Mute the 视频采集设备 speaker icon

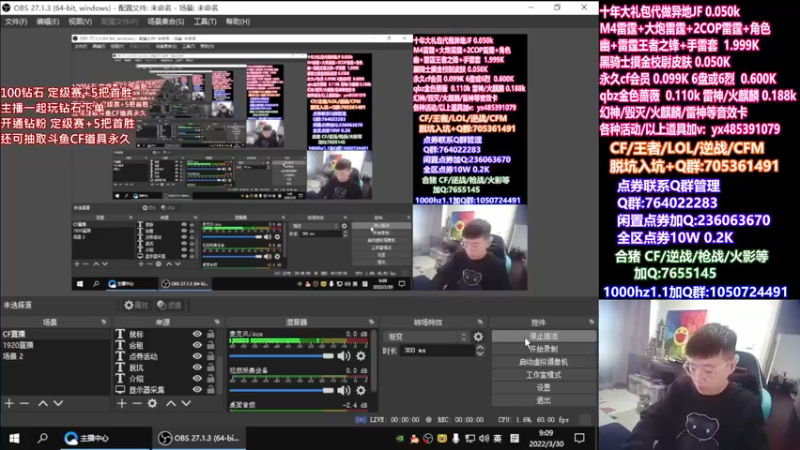pyautogui.click(x=344, y=390)
